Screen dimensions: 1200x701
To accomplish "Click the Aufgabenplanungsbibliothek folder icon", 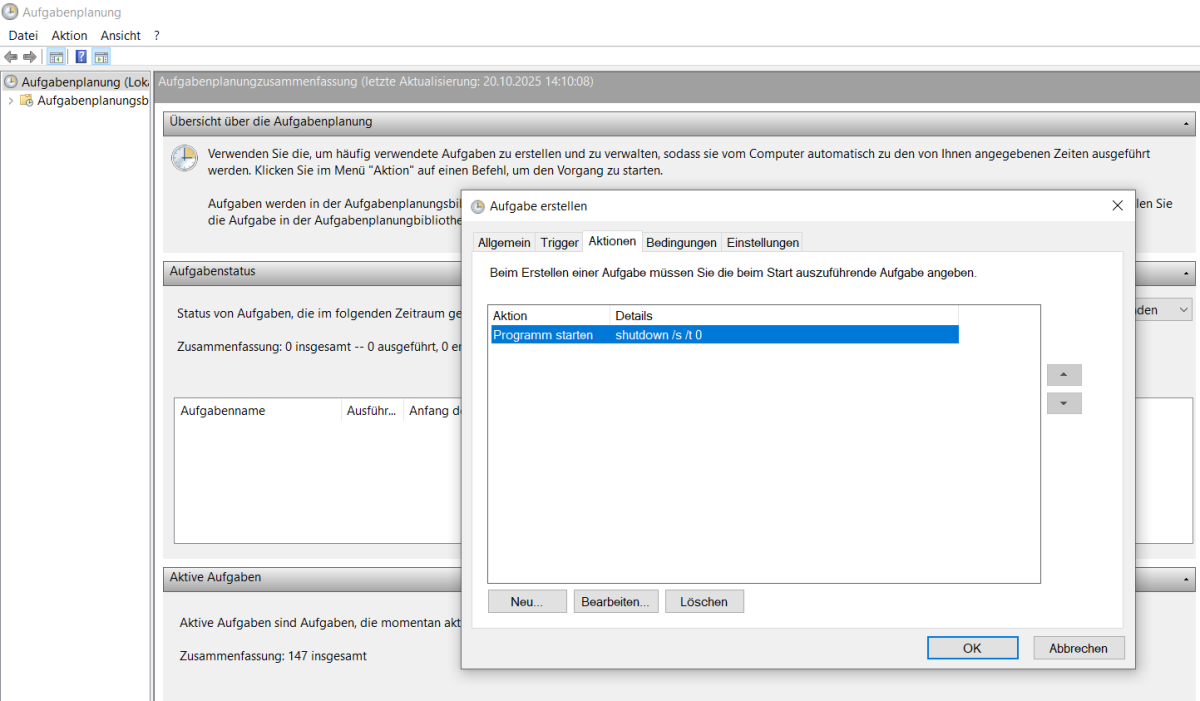I will coord(27,100).
